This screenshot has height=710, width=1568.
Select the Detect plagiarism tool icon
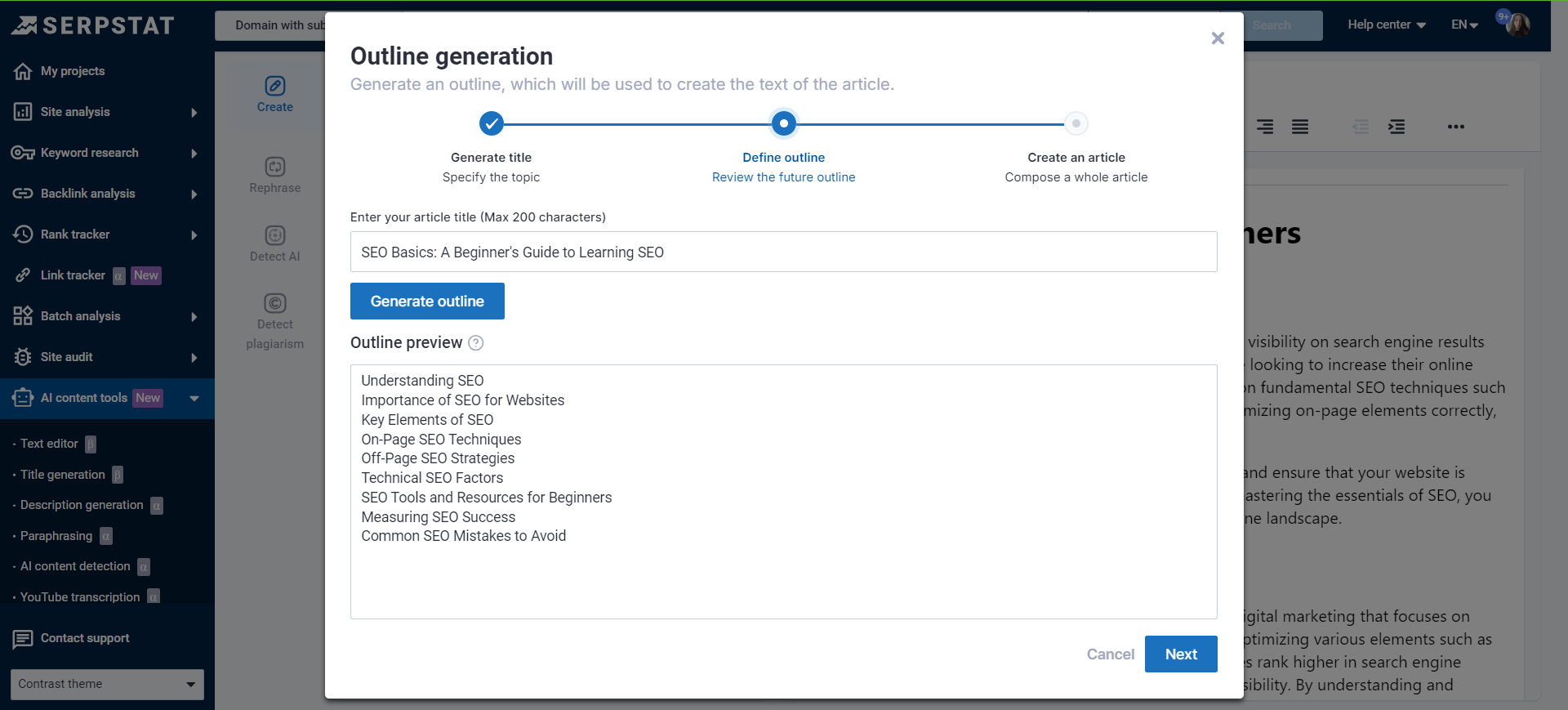coord(275,303)
